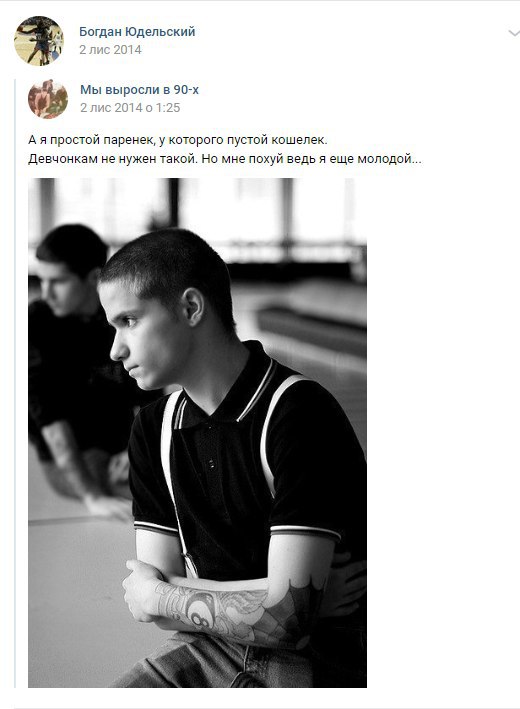Click Богдан Юдельский's round profile avatar
The image size is (520, 709).
pos(39,41)
